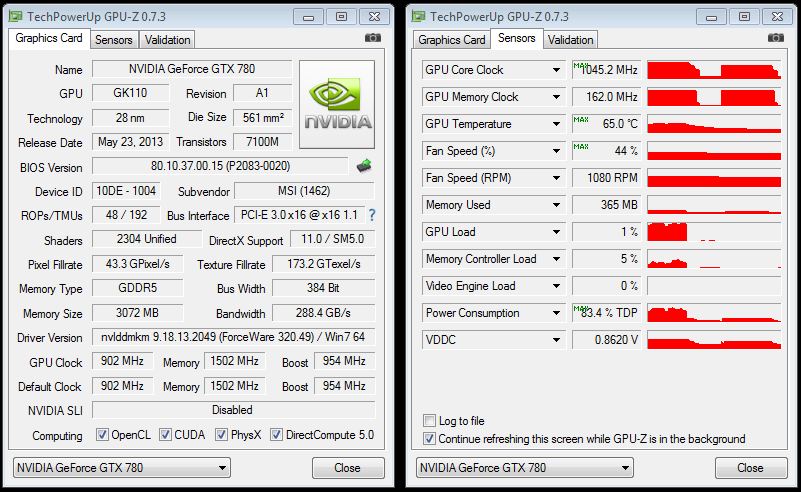Open GPU selector dropdown in Sensors window
801x492 pixels.
pos(525,467)
